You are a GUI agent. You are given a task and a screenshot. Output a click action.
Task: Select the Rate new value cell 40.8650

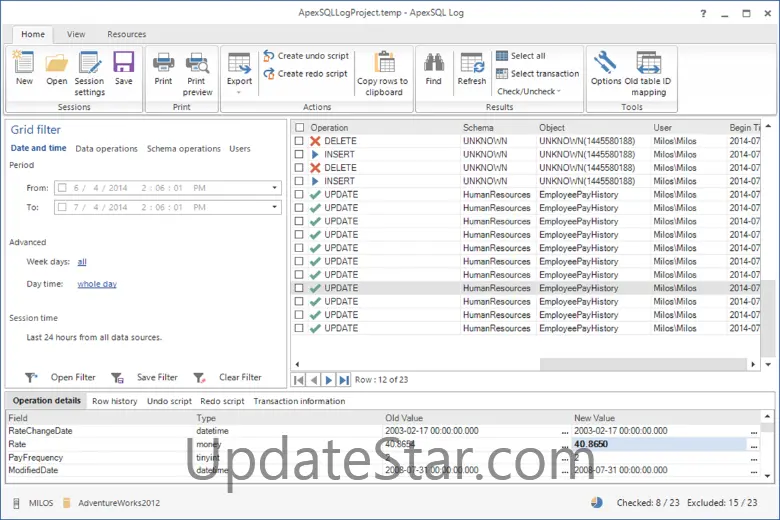[660, 444]
